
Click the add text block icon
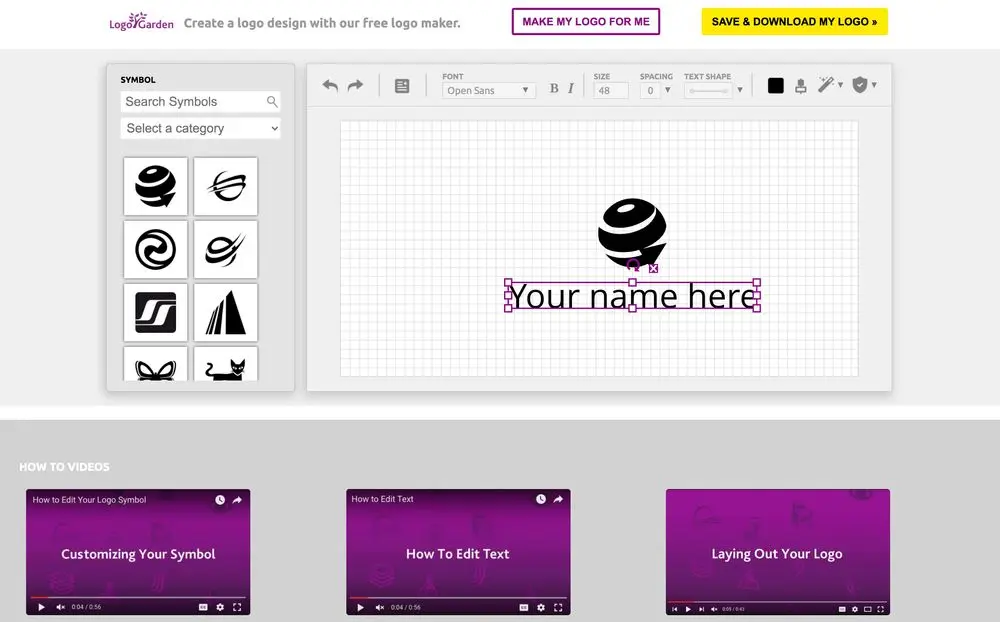(402, 86)
